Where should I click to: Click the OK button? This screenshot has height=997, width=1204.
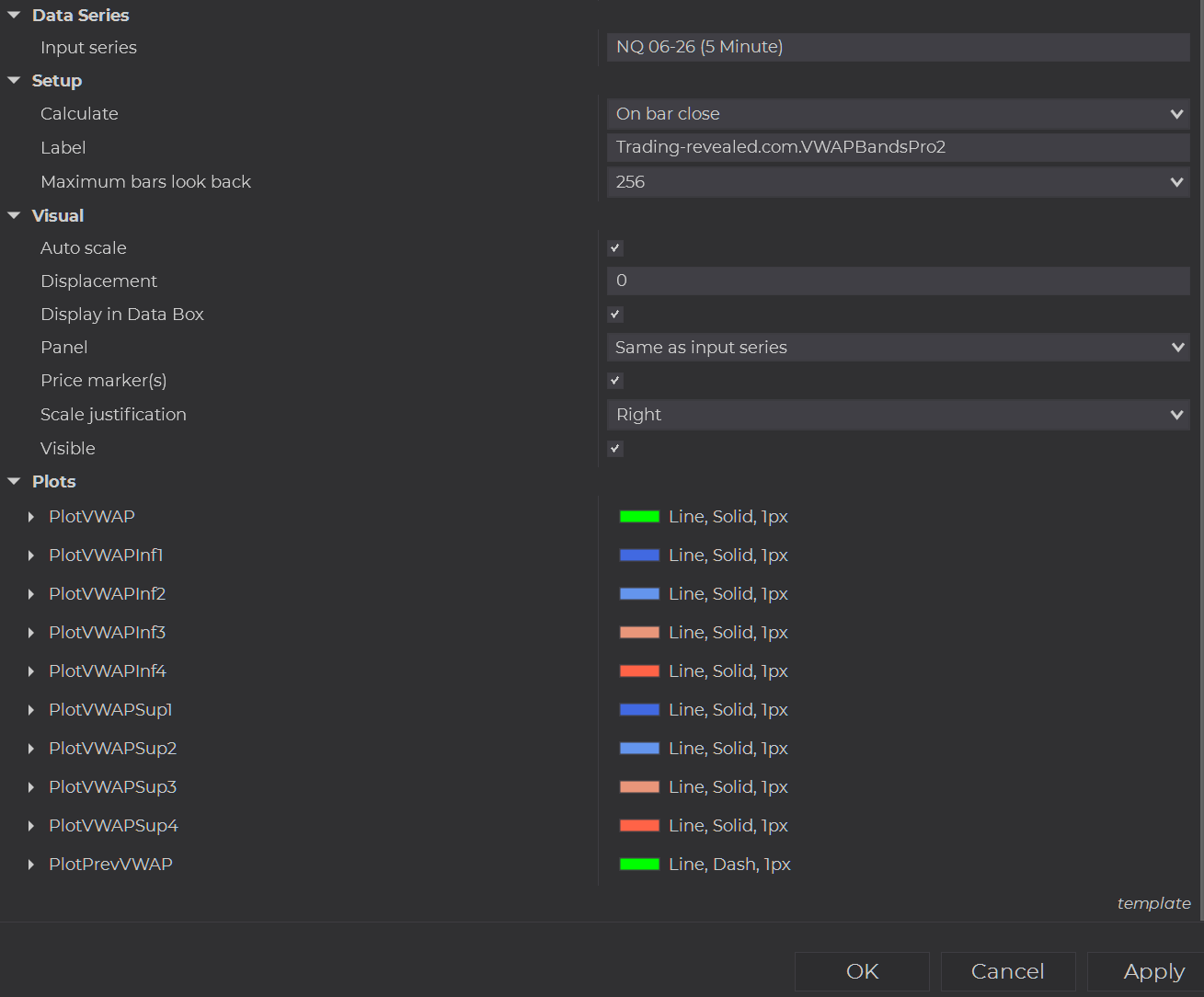pos(862,971)
